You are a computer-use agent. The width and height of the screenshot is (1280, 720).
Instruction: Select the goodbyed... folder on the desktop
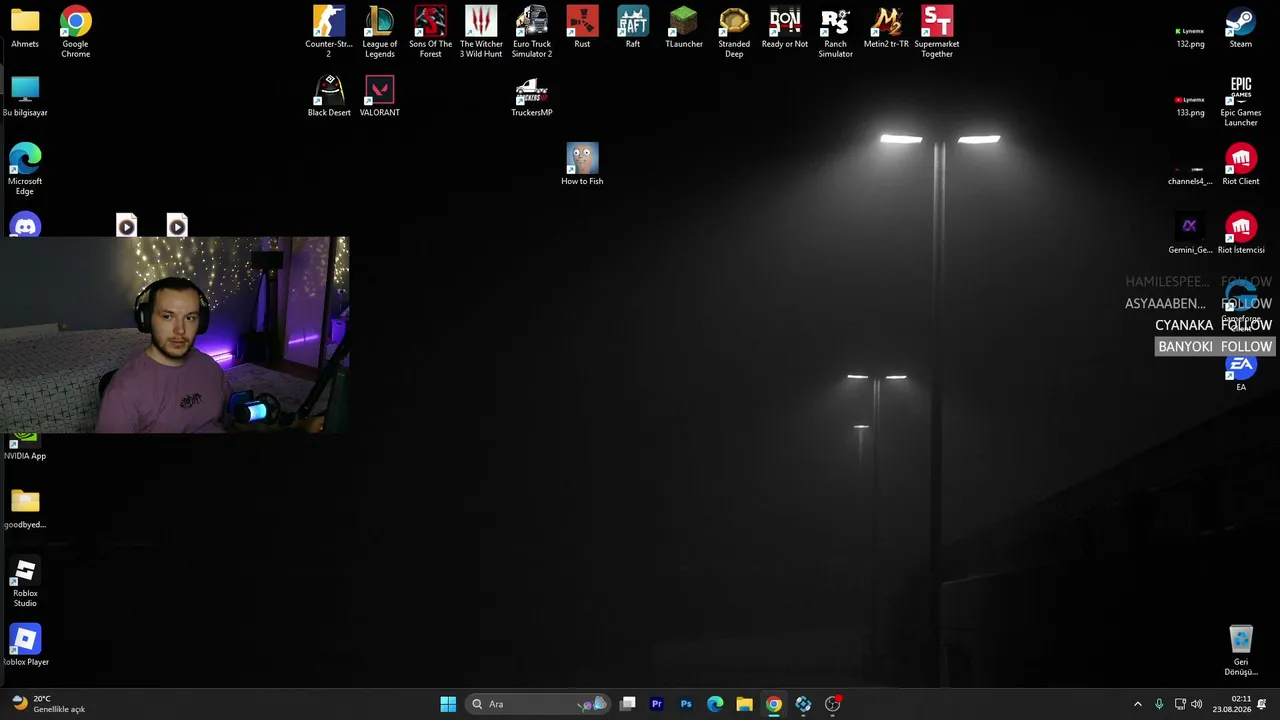tap(25, 508)
